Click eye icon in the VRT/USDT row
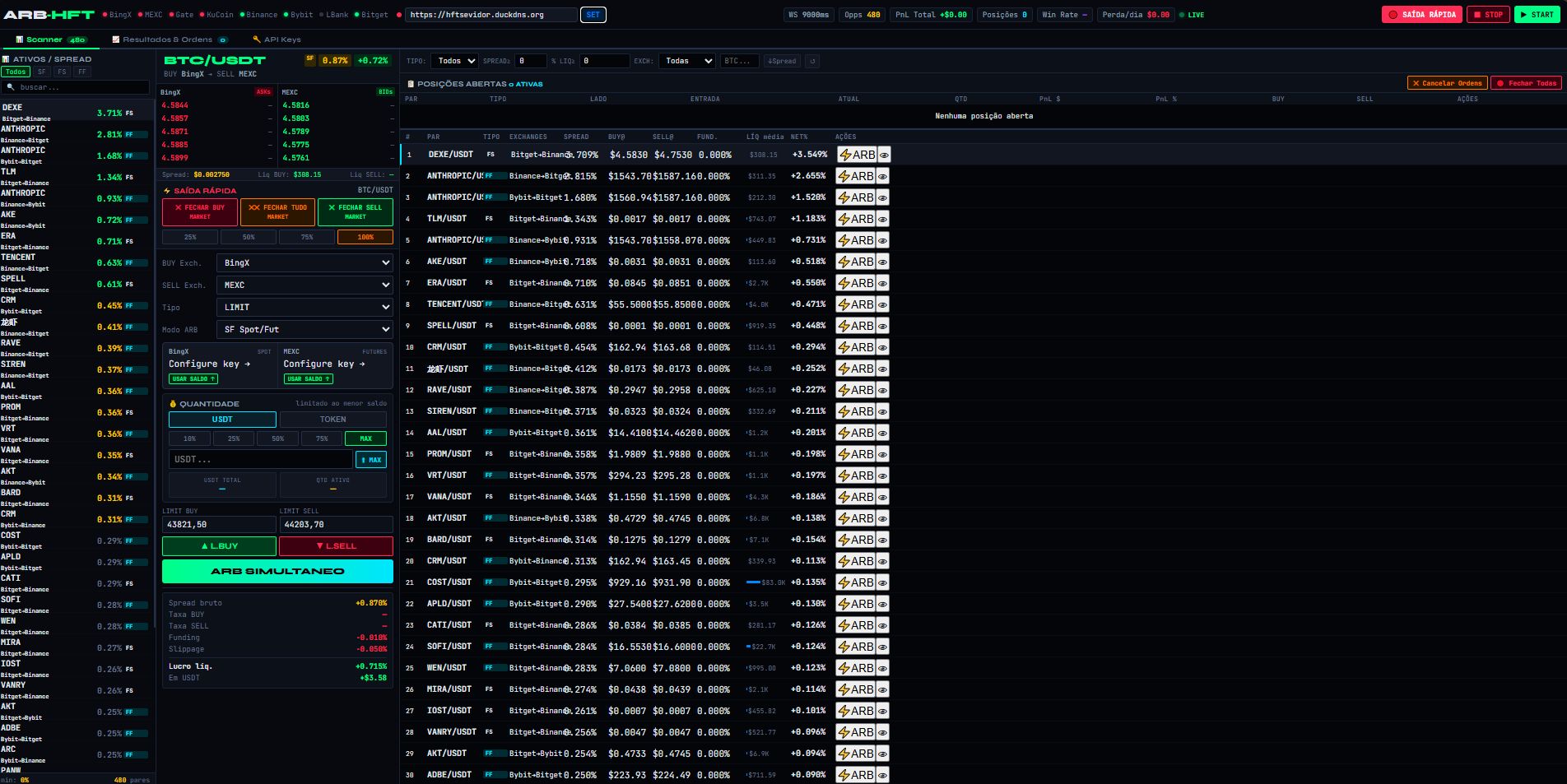Image resolution: width=1567 pixels, height=784 pixels. click(882, 476)
